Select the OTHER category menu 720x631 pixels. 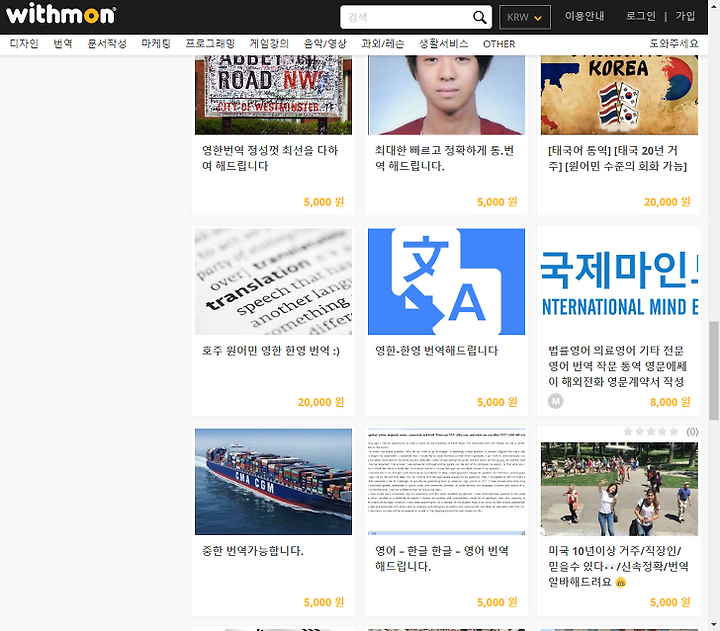coord(499,44)
